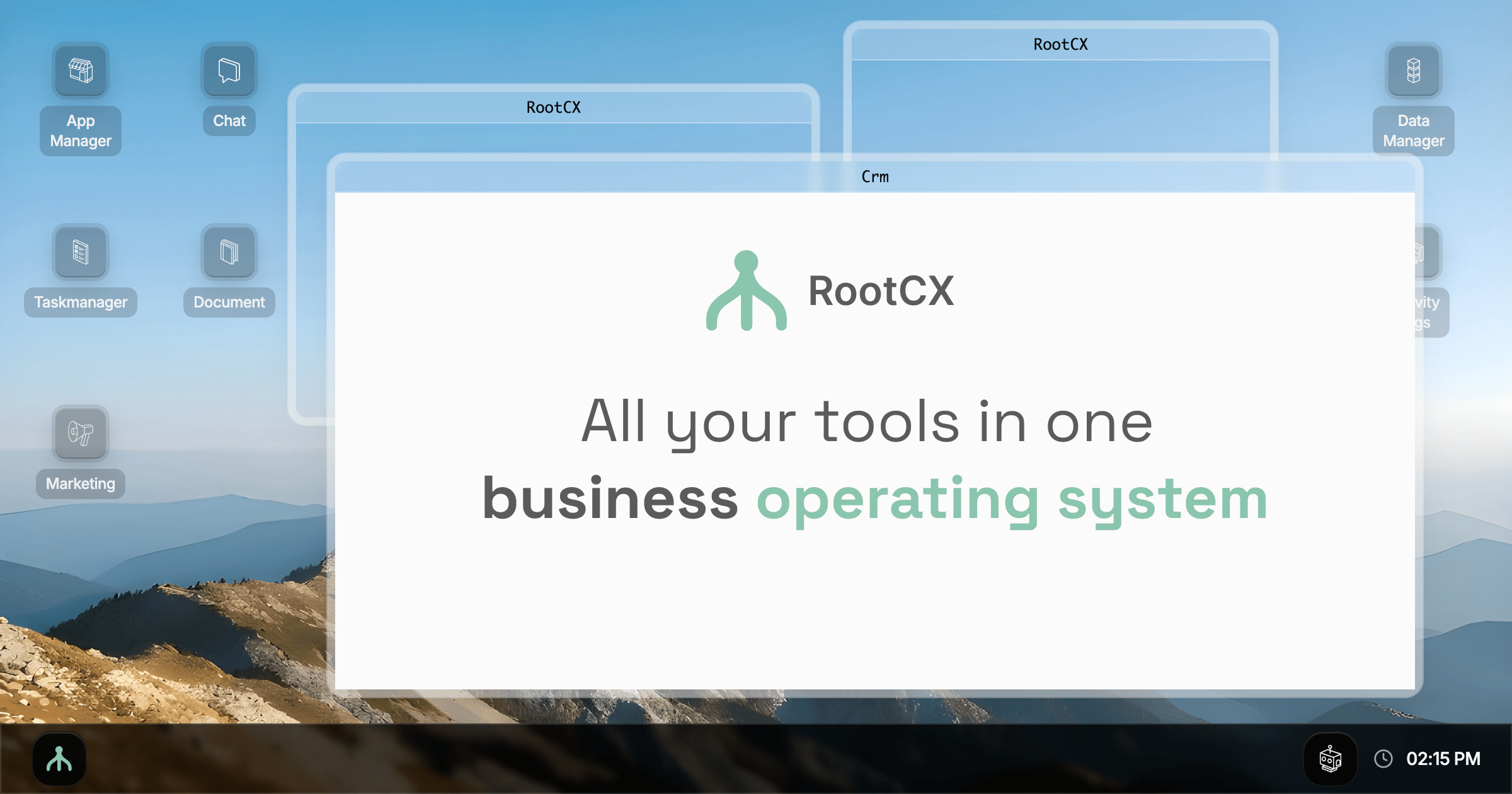
Task: Open the Taskmanager desktop icon
Action: 81,252
